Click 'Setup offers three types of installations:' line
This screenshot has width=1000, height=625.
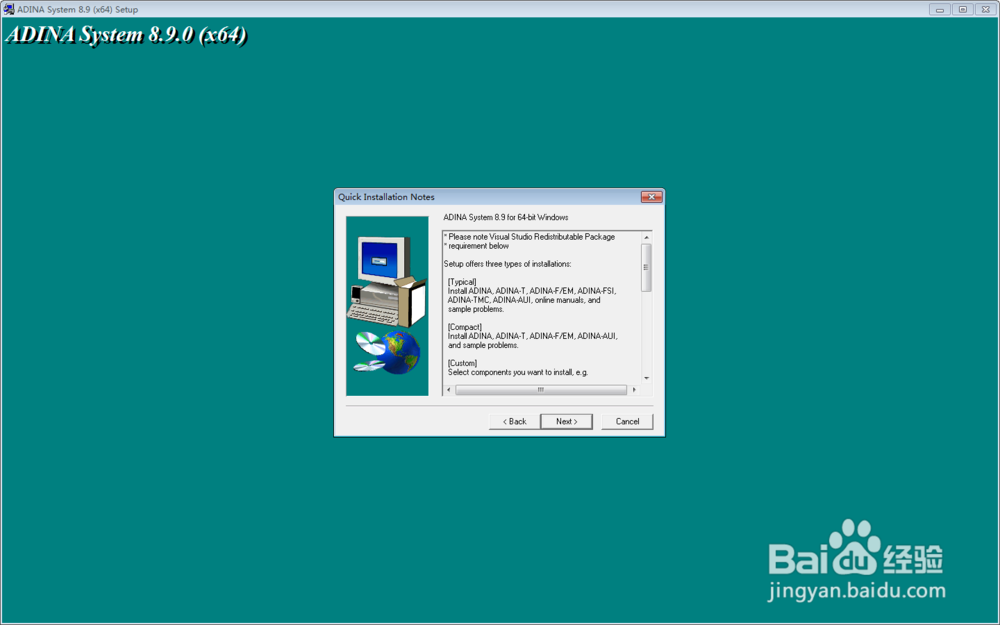click(508, 264)
